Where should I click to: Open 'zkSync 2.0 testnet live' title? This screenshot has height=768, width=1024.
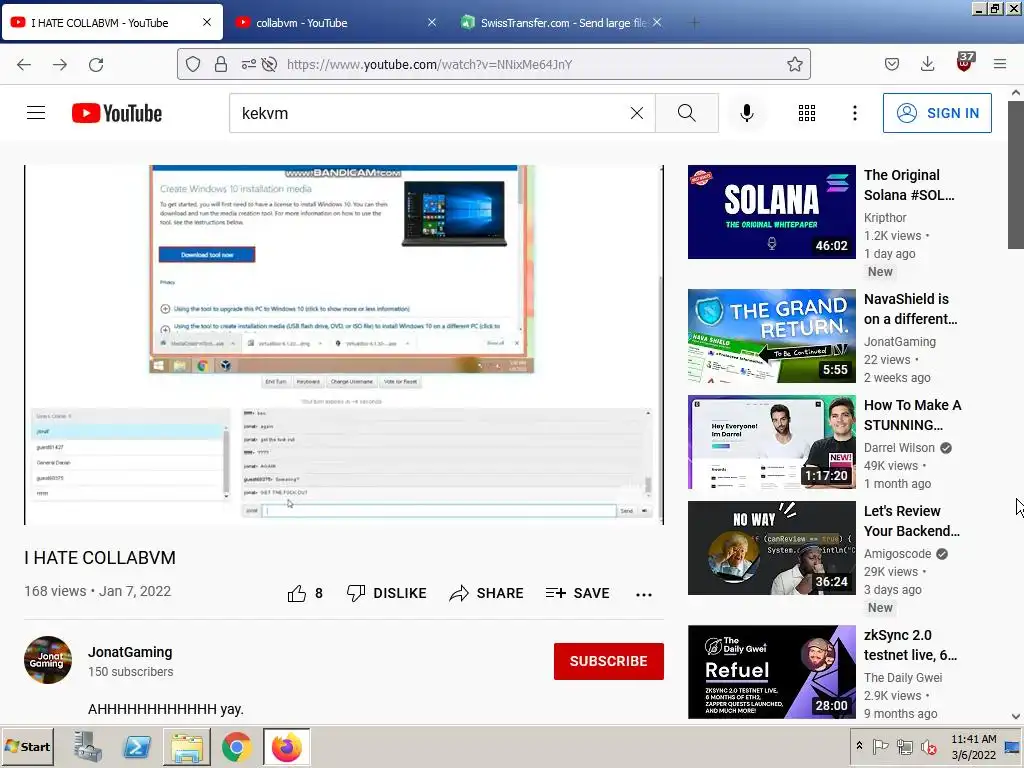point(910,645)
